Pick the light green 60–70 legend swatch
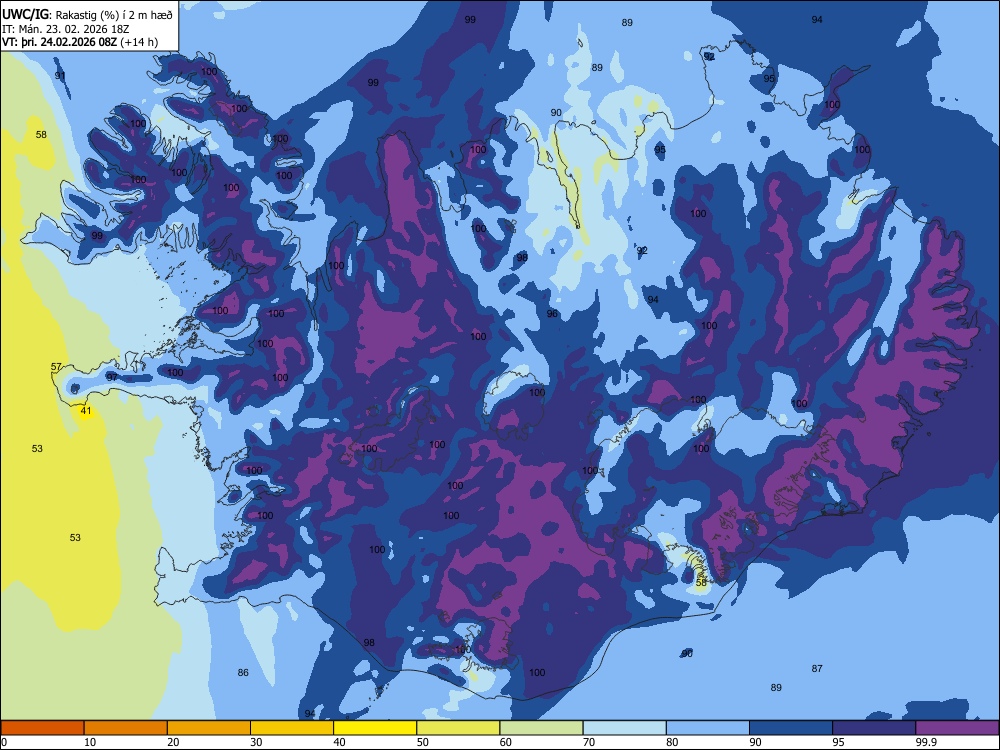The width and height of the screenshot is (1000, 750). (x=541, y=728)
